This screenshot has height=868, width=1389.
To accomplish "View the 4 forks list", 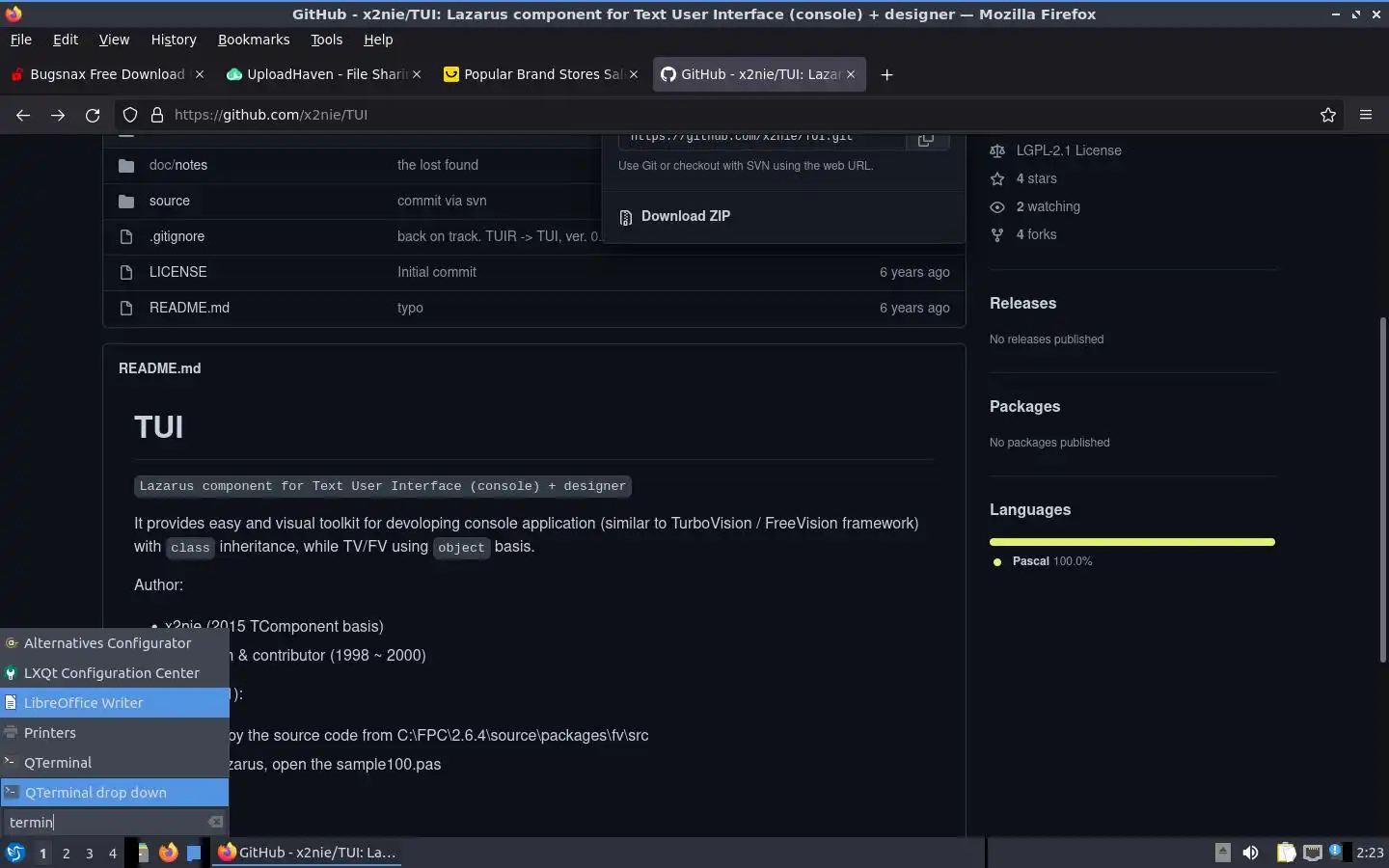I will click(1036, 234).
